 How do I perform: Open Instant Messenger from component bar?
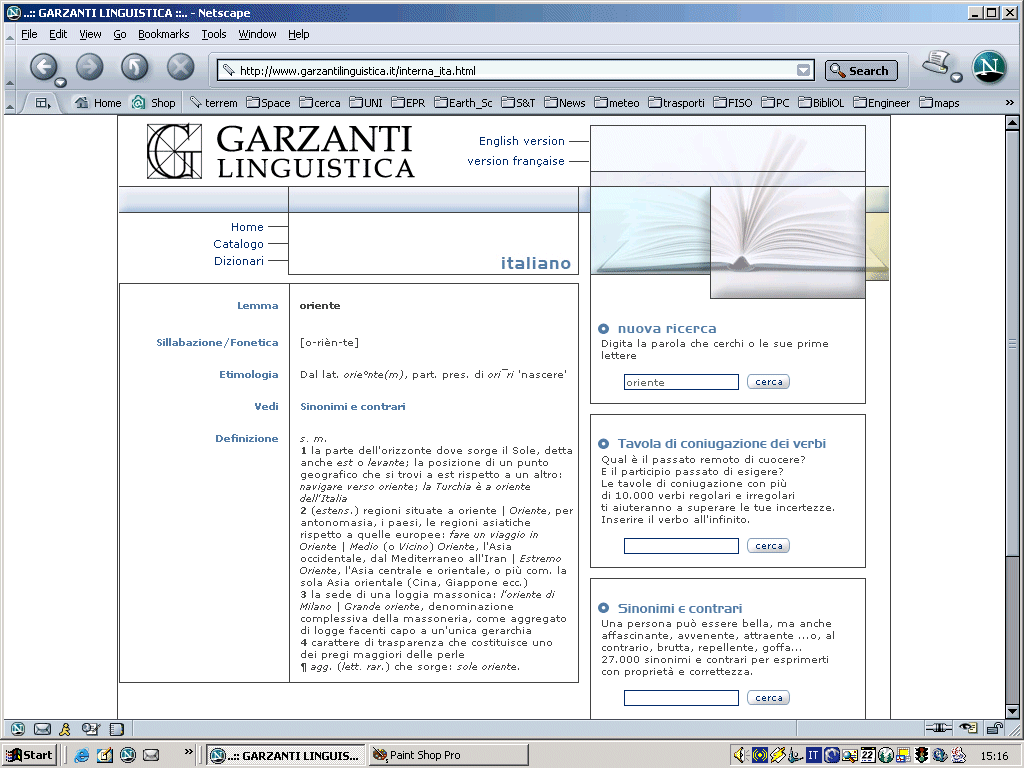(65, 729)
